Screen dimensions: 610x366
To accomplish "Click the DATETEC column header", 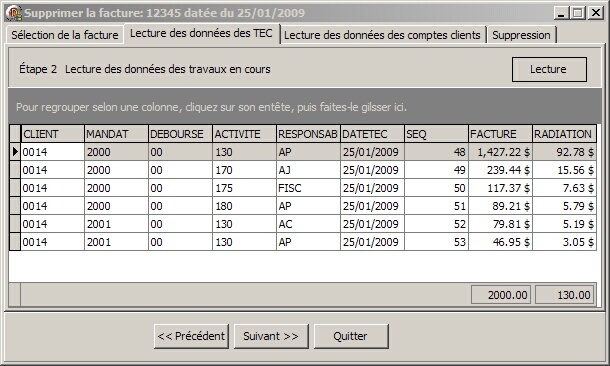I will pos(372,134).
